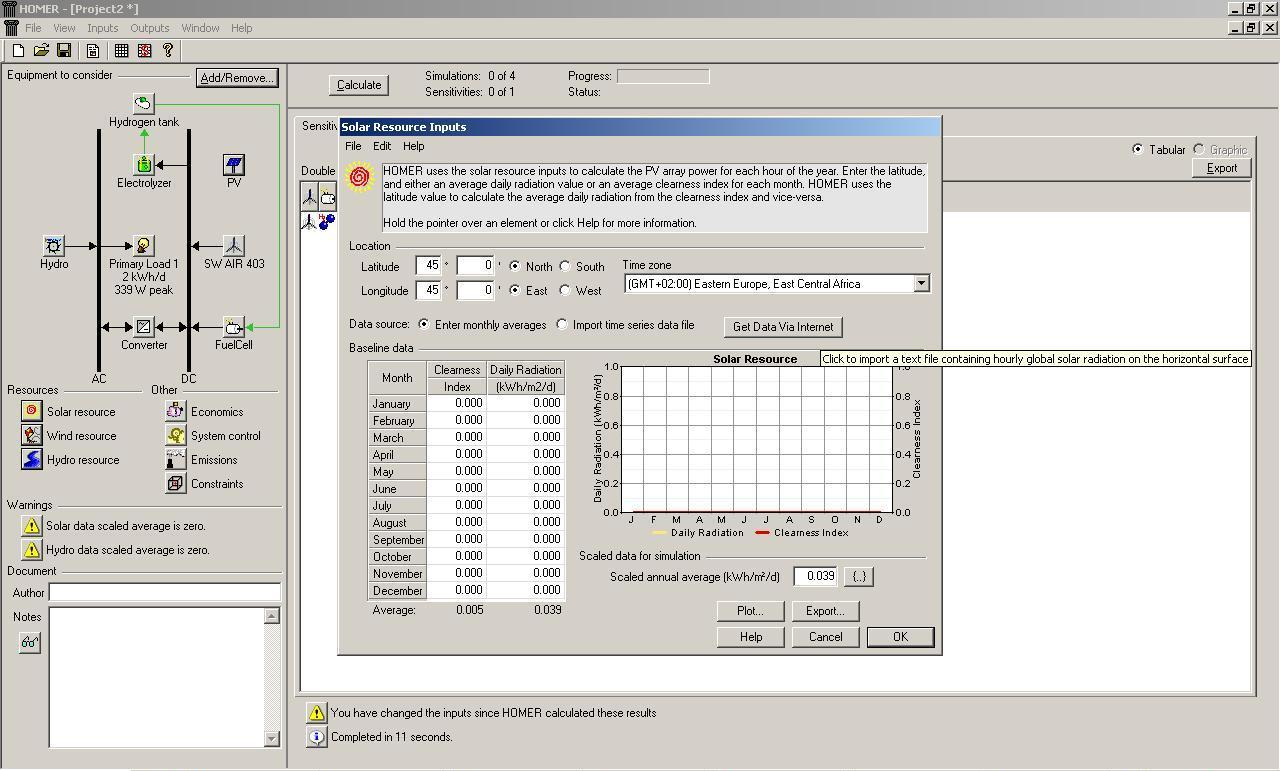
Task: Open the Constraints icon
Action: (x=175, y=483)
